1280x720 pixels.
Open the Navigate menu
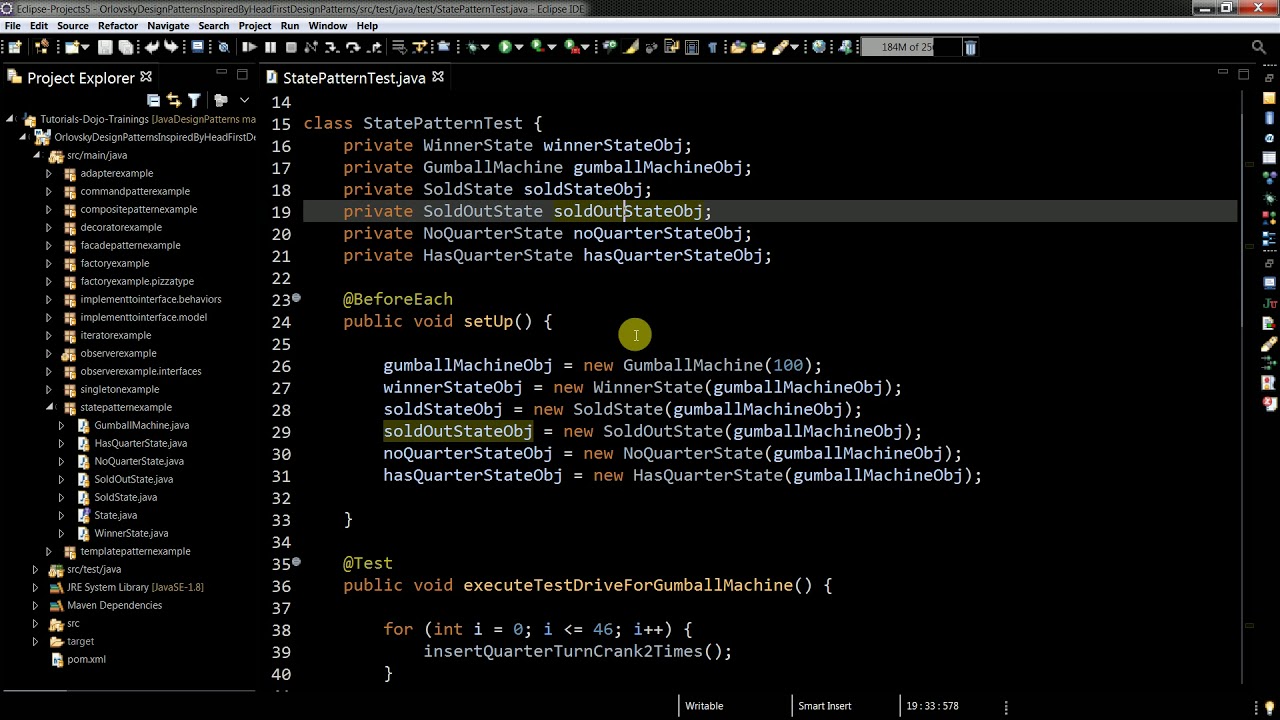(168, 26)
